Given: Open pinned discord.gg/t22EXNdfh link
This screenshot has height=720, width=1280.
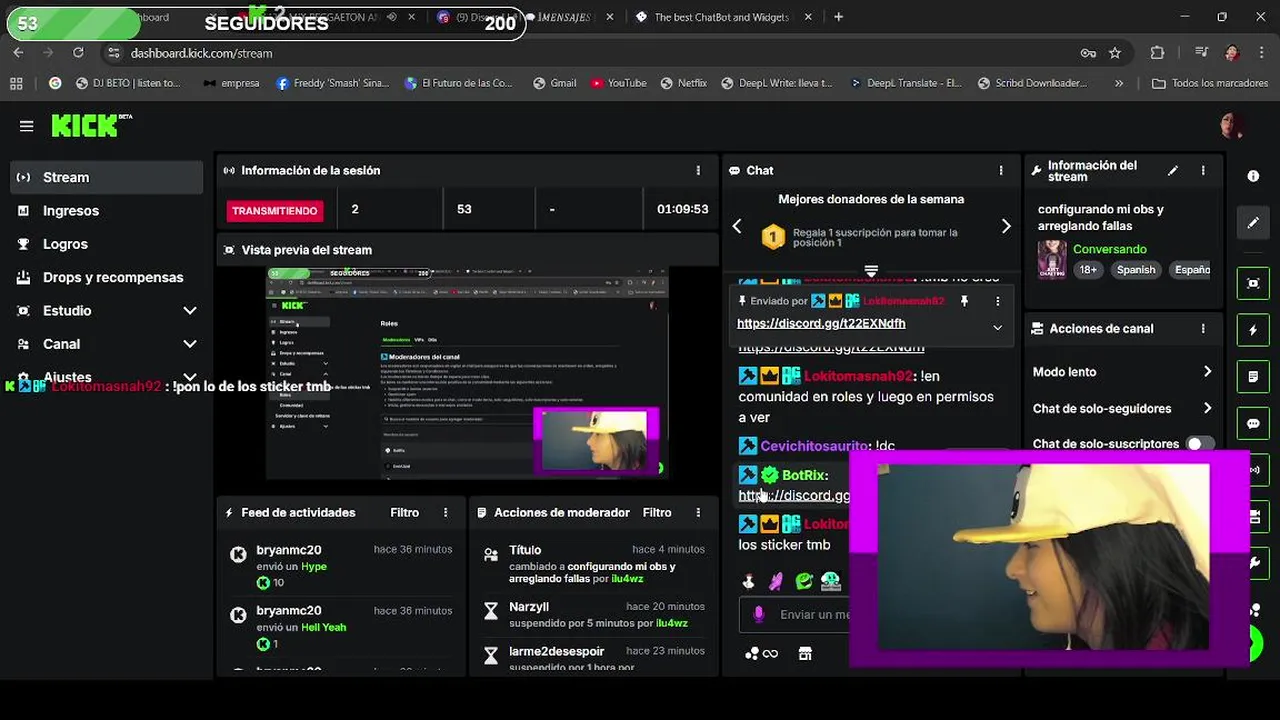Looking at the screenshot, I should 821,324.
